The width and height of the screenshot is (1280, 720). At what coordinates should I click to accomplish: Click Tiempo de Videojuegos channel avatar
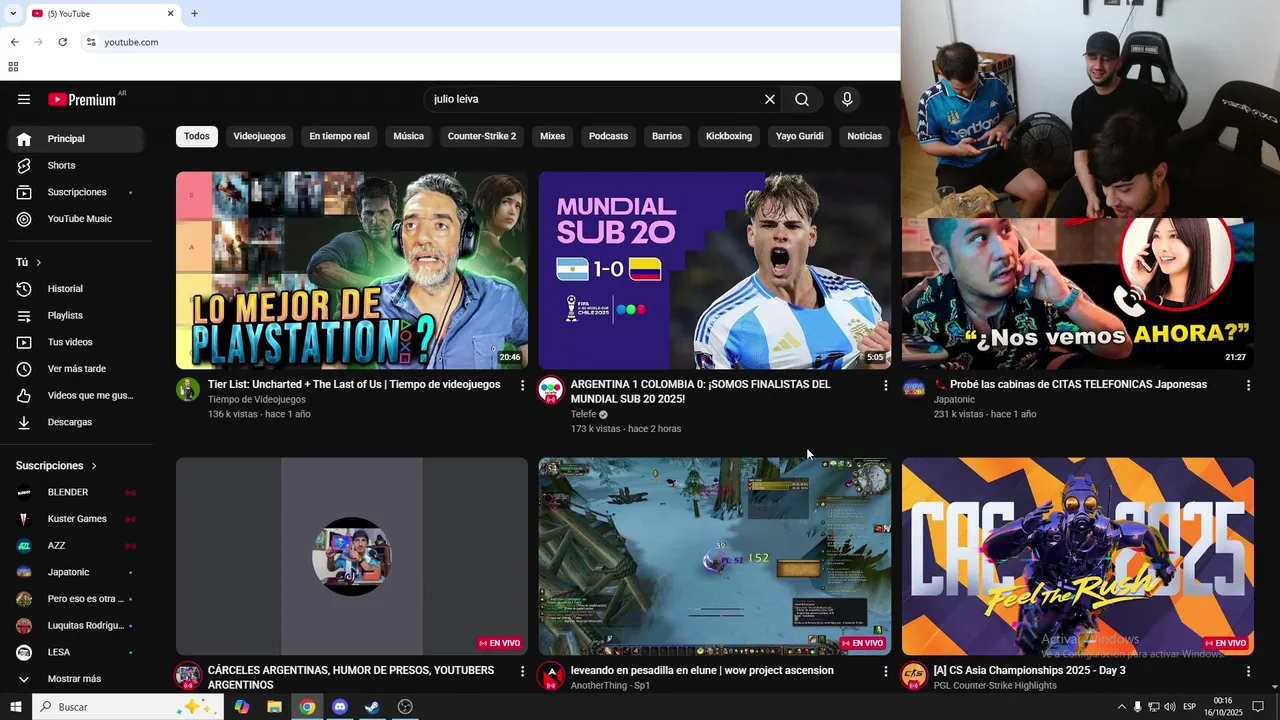click(x=188, y=389)
